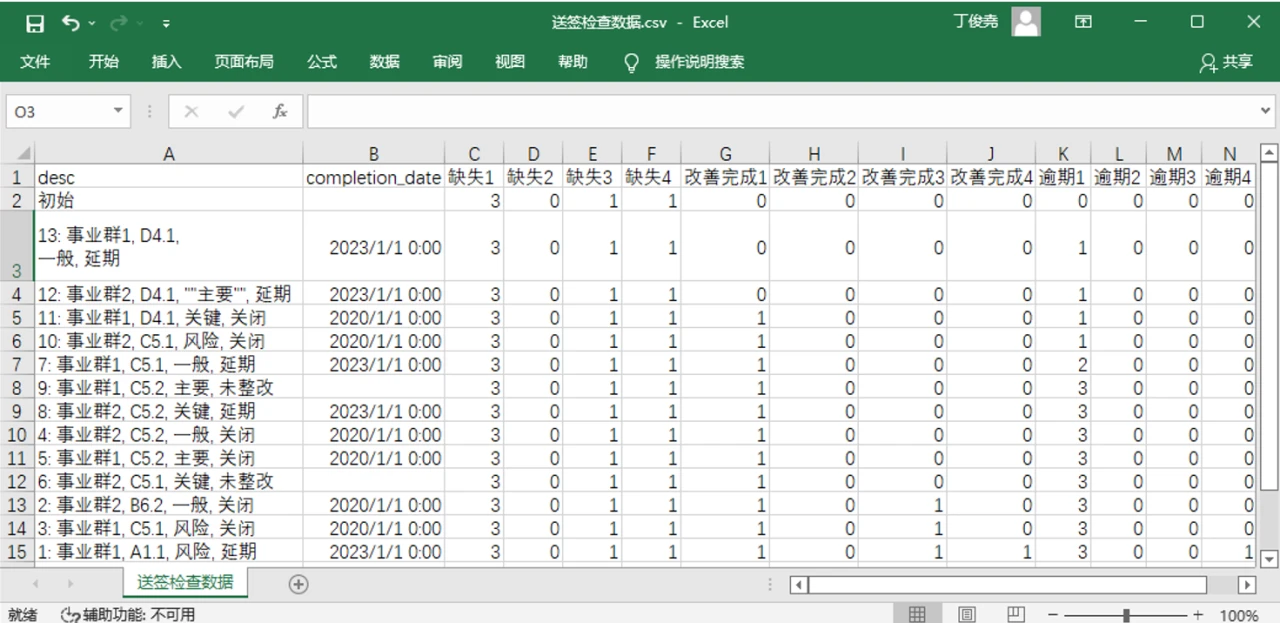This screenshot has height=623, width=1280.
Task: Open the 数据 ribbon tab
Action: pyautogui.click(x=384, y=62)
